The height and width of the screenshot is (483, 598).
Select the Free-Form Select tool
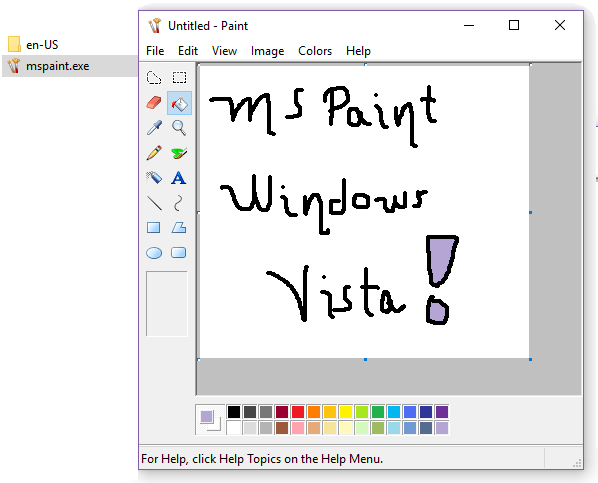[154, 78]
